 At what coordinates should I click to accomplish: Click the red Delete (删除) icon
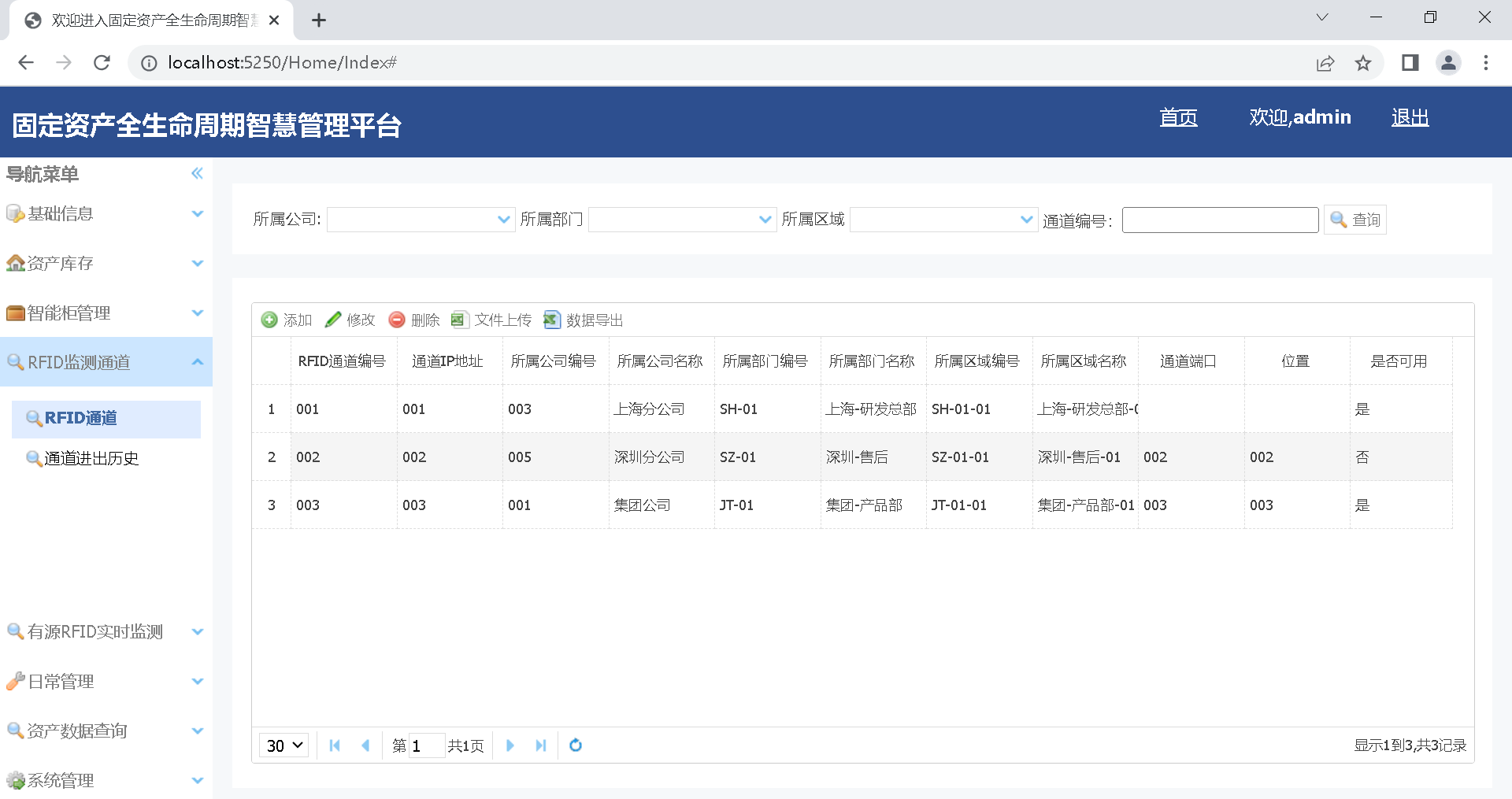pyautogui.click(x=397, y=320)
